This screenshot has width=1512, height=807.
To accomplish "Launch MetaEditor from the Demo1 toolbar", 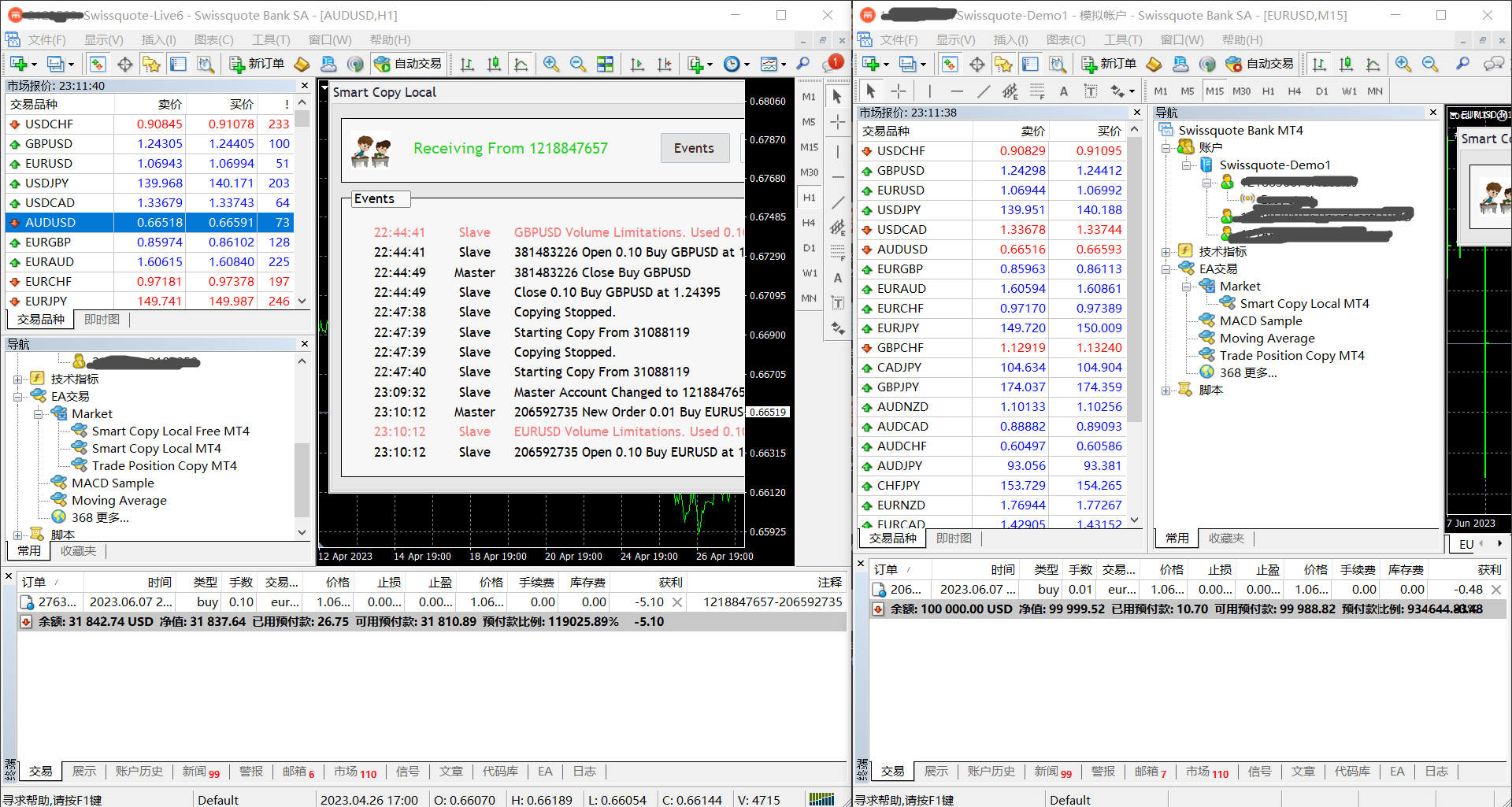I will coord(1154,64).
